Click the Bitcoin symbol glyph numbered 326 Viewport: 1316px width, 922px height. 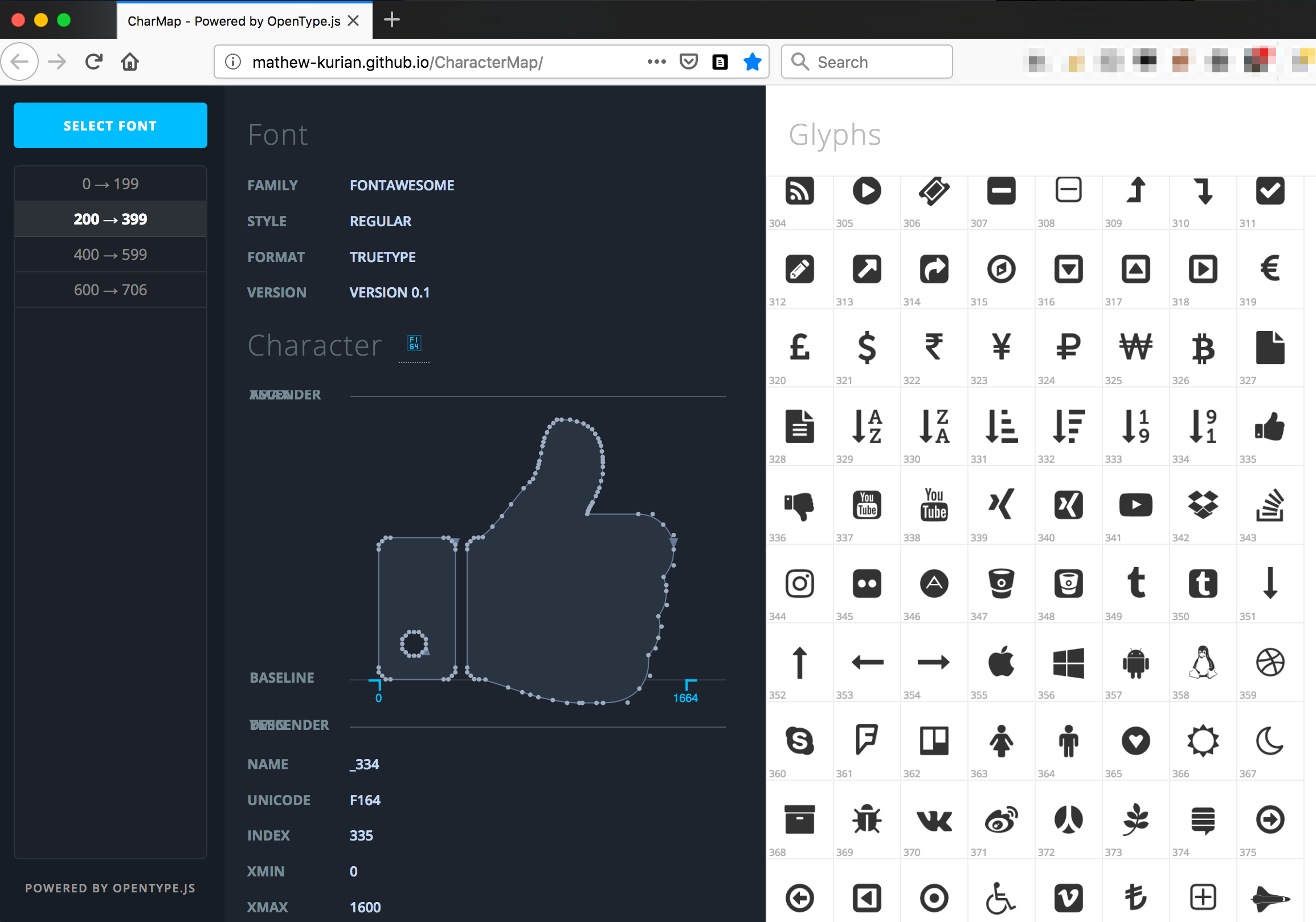coord(1203,348)
